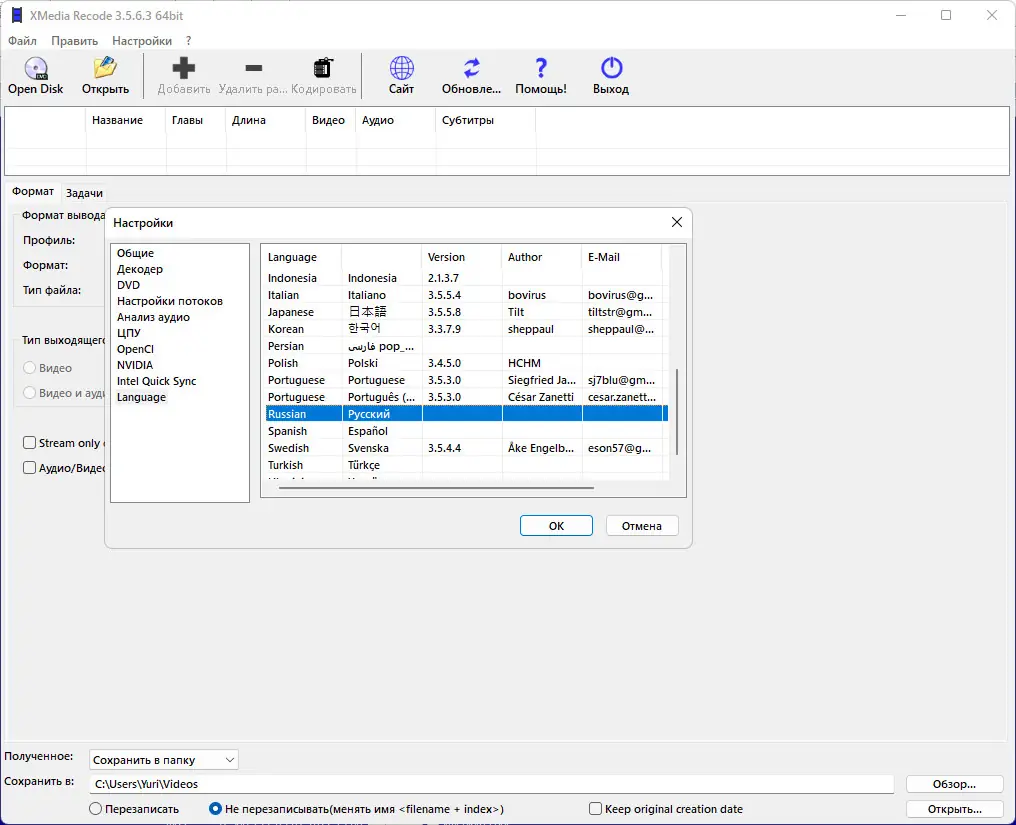The height and width of the screenshot is (825, 1016).
Task: Switch to the Формат tab
Action: click(33, 192)
